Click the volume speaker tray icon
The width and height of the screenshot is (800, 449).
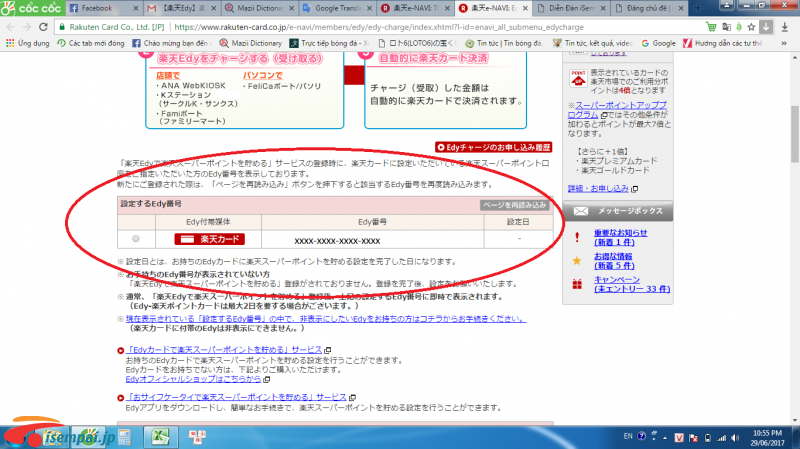pos(735,438)
